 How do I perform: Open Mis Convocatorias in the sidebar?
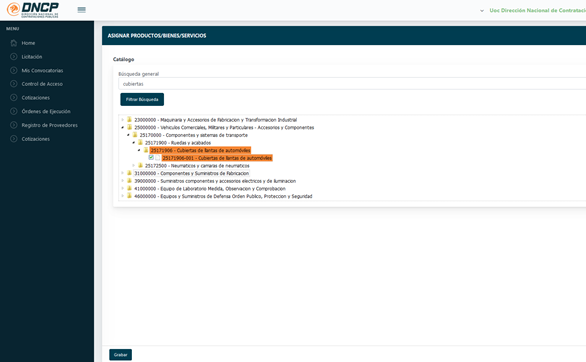tap(42, 71)
